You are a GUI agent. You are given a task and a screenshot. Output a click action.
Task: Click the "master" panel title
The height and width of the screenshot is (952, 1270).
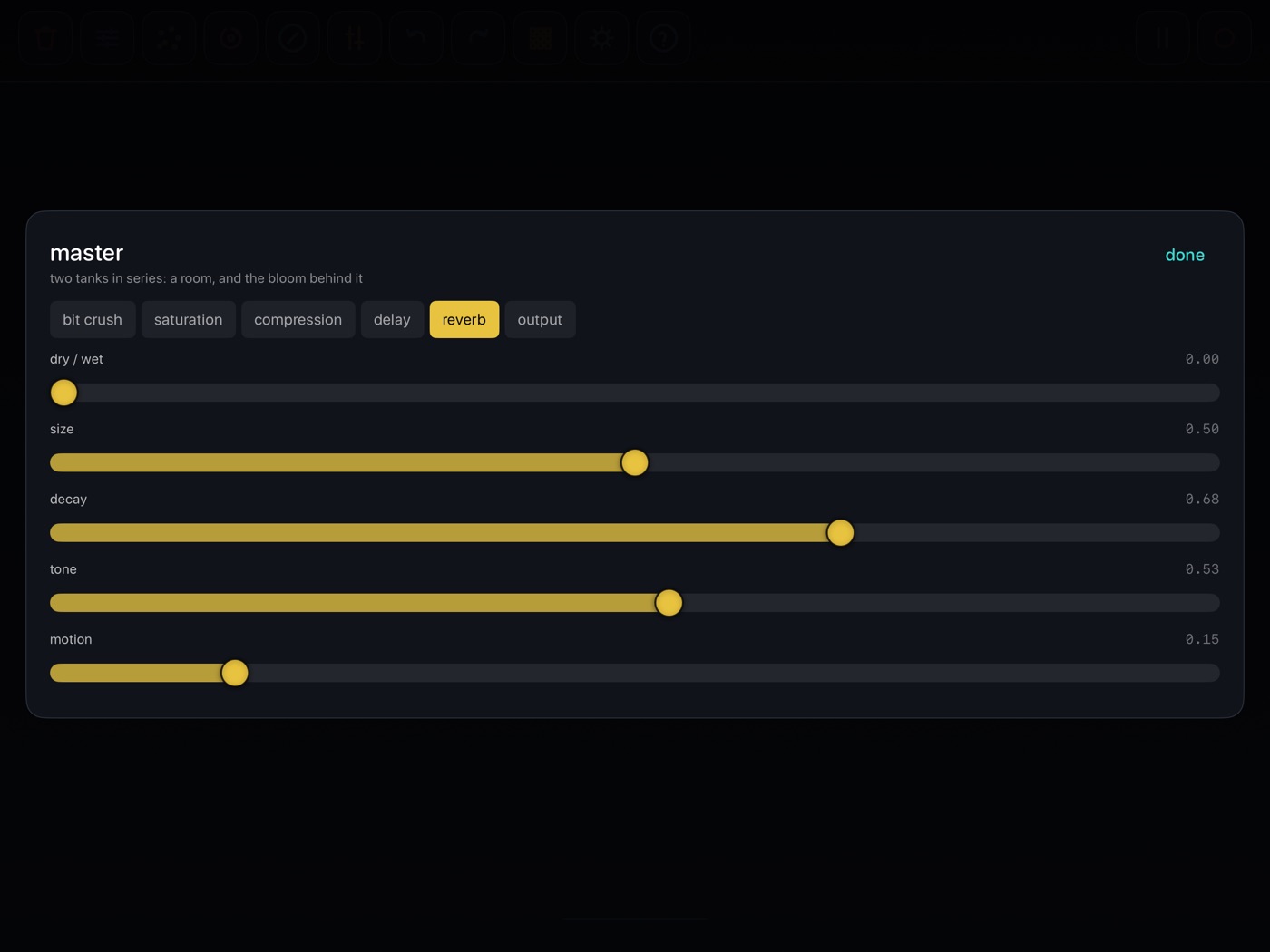point(86,253)
